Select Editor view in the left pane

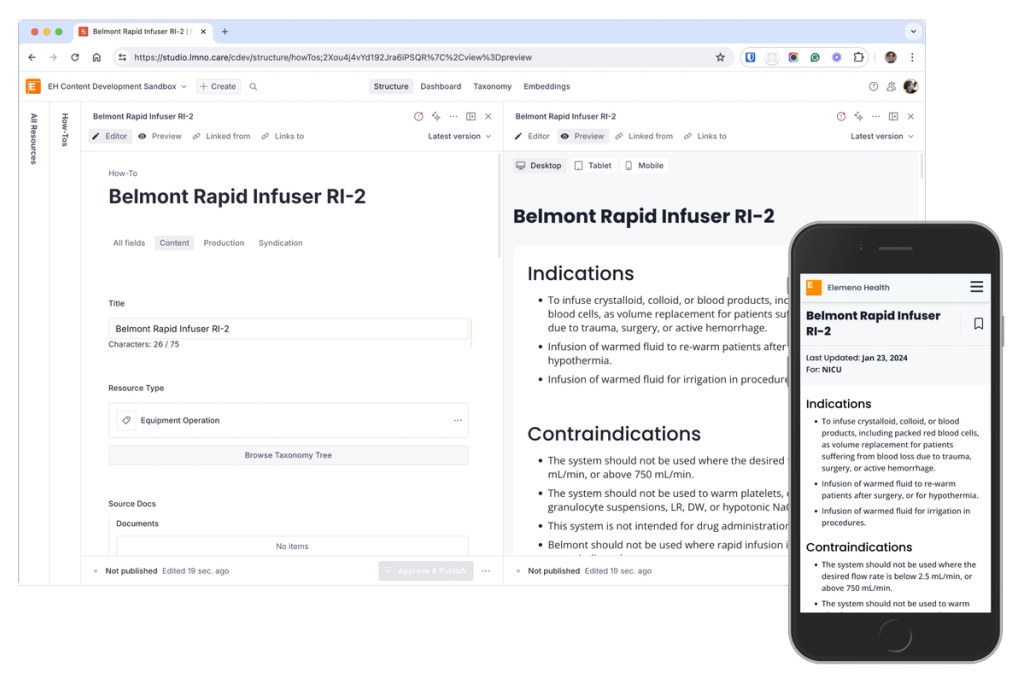pos(110,136)
